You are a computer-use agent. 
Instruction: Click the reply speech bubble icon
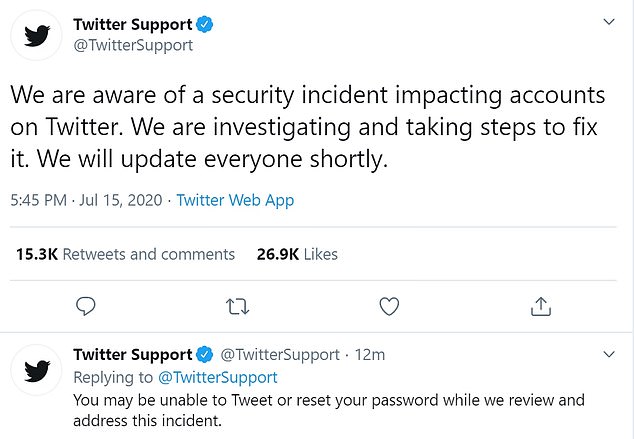86,306
